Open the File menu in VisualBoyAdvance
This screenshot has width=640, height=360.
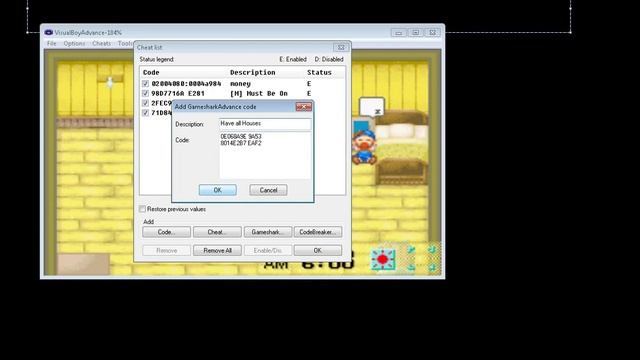[x=51, y=43]
